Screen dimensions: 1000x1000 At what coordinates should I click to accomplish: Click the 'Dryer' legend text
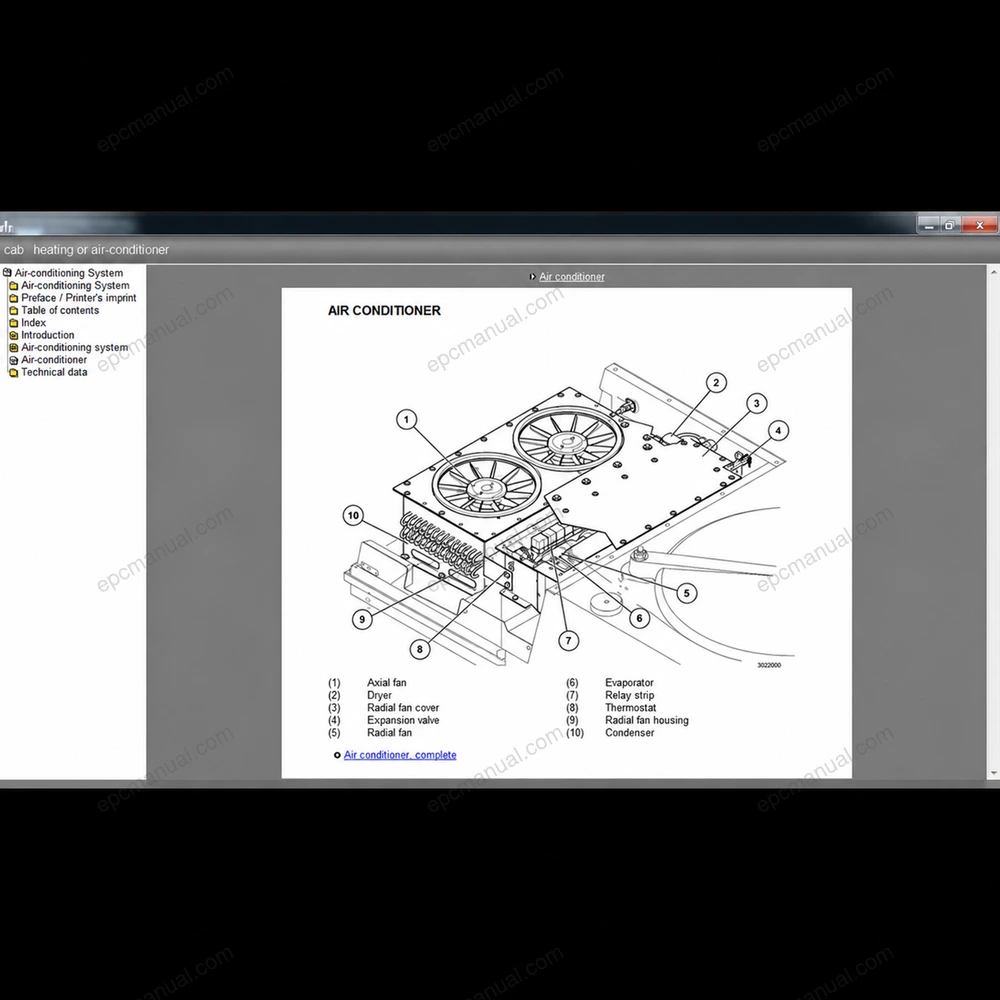tap(379, 695)
